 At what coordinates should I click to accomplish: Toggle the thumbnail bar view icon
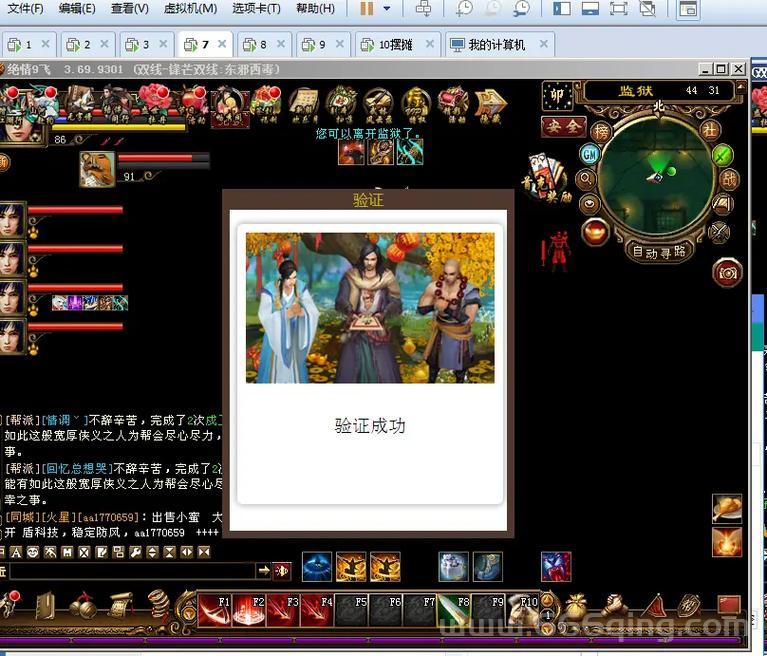tap(590, 8)
